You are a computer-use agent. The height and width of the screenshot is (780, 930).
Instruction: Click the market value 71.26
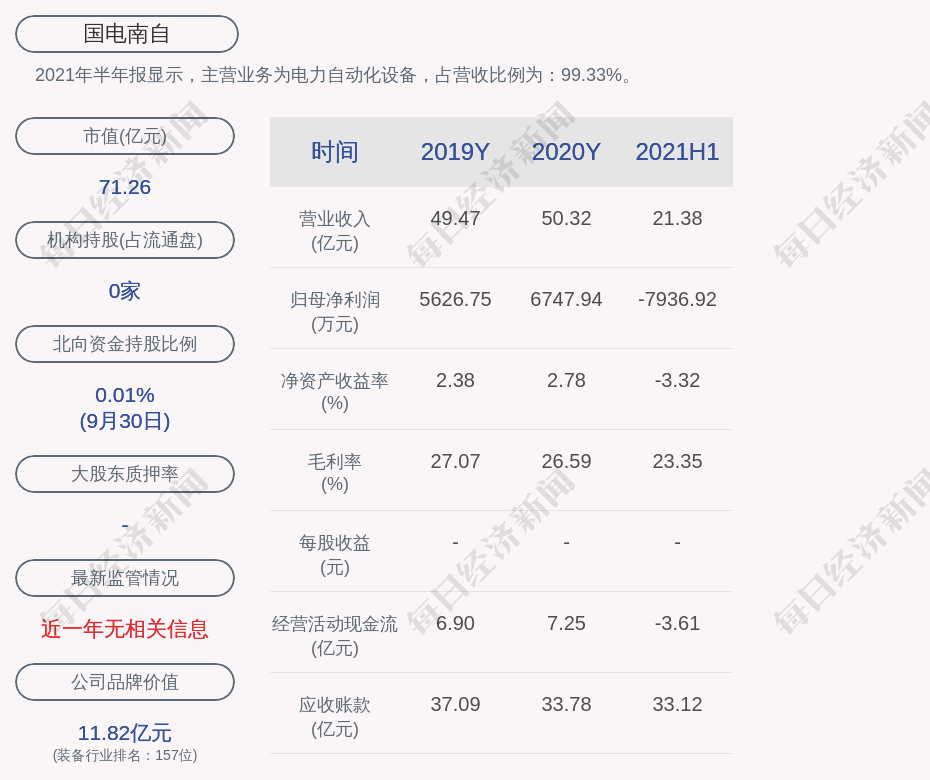[124, 186]
